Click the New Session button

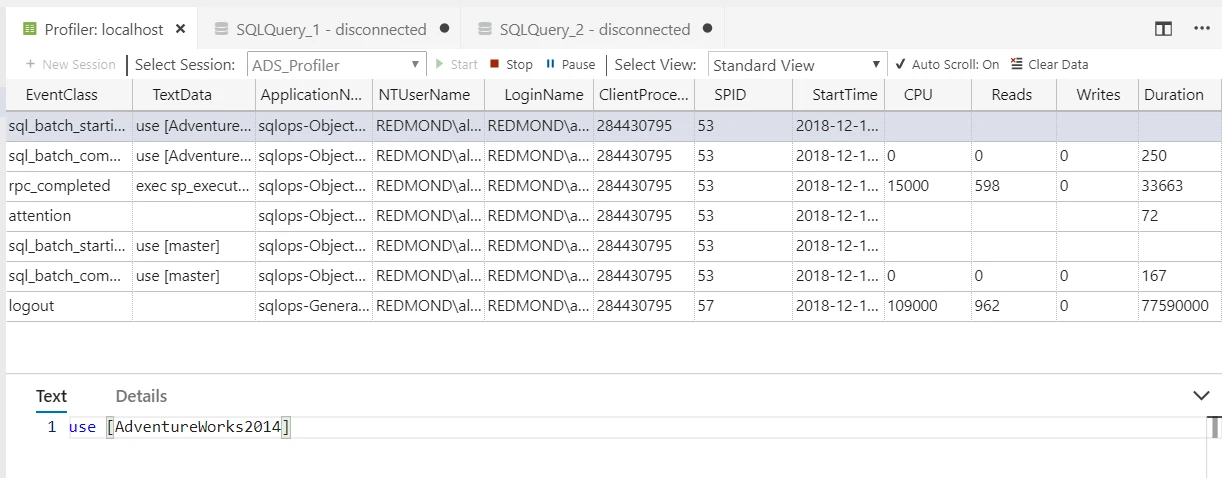click(70, 64)
